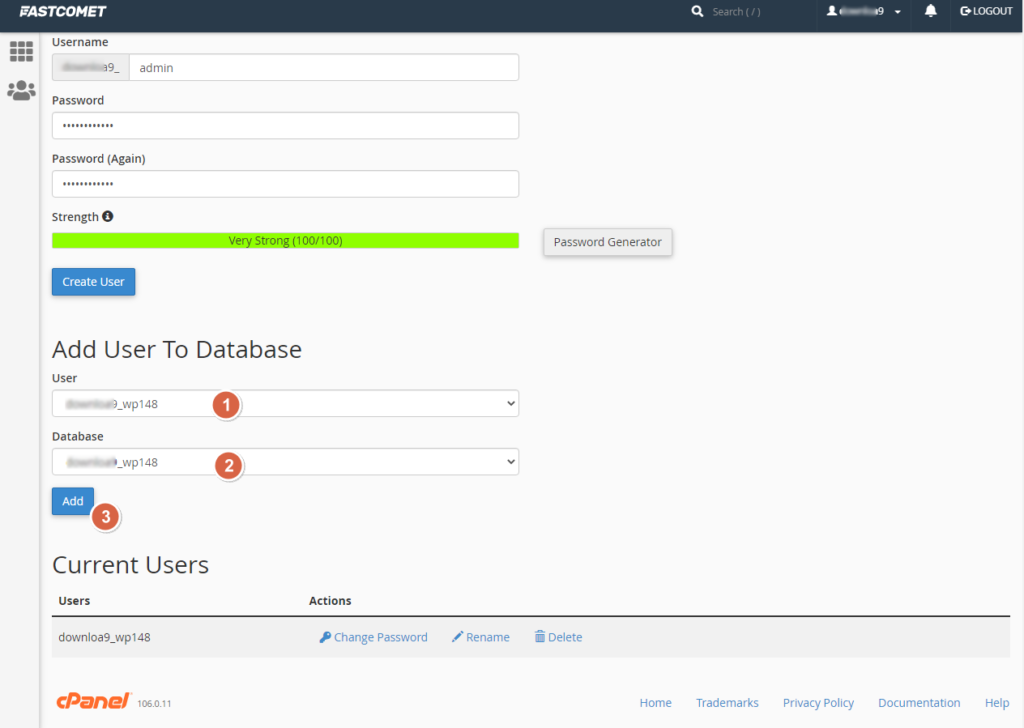
Task: Open User Manager people icon in sidebar
Action: (x=21, y=91)
